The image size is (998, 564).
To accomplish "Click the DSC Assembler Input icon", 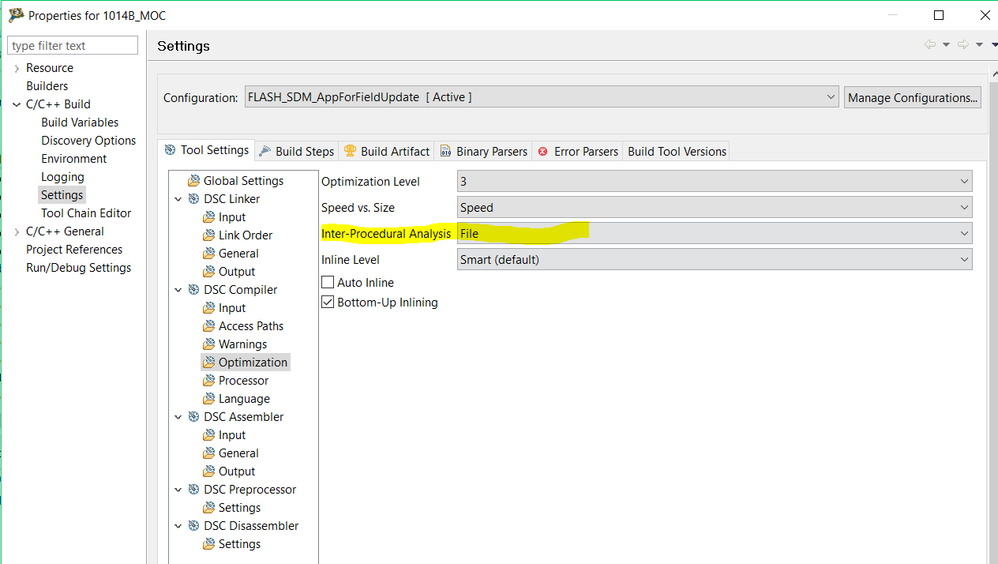I will pyautogui.click(x=209, y=435).
